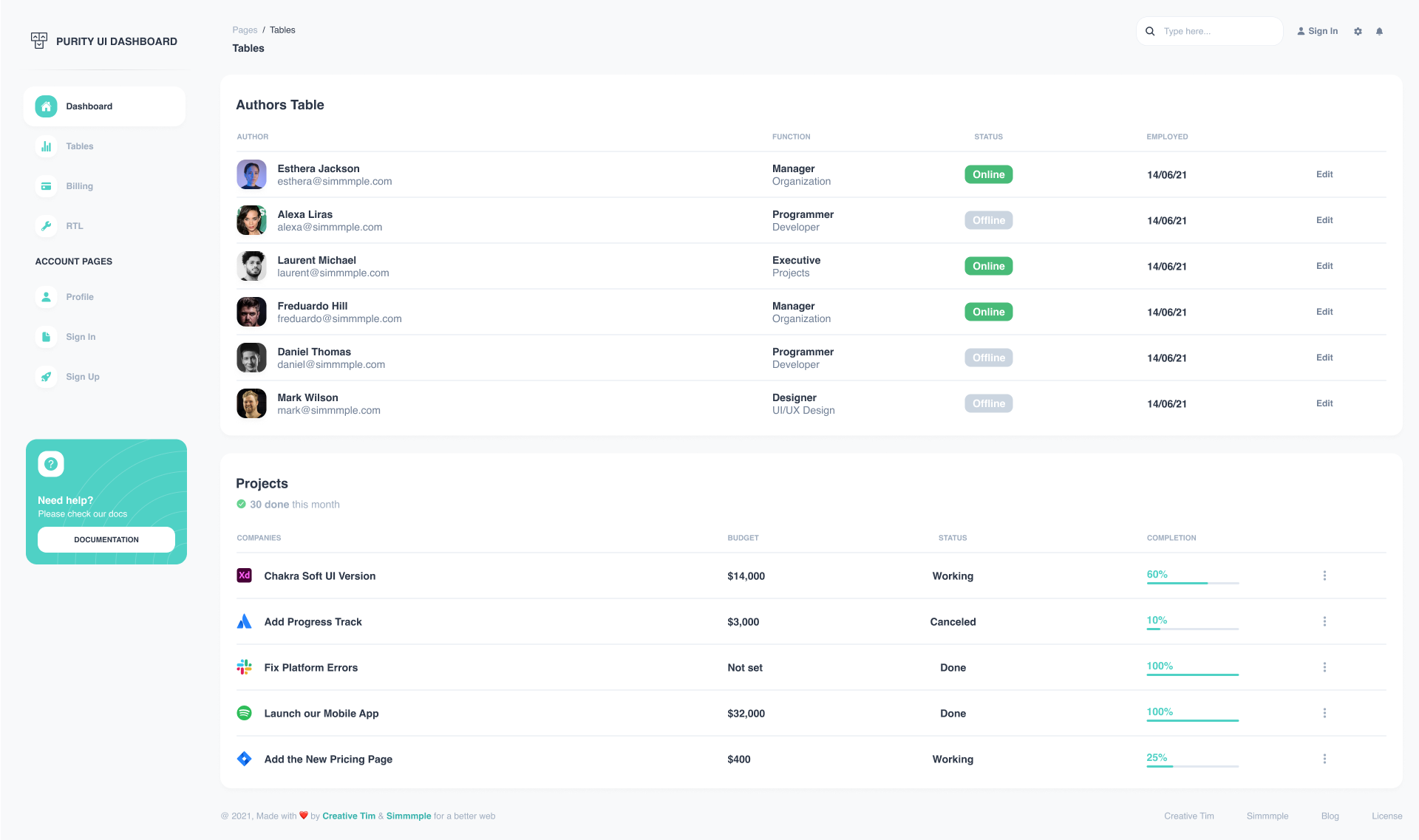Click the Tables chart icon in sidebar
The width and height of the screenshot is (1419, 840).
click(46, 146)
